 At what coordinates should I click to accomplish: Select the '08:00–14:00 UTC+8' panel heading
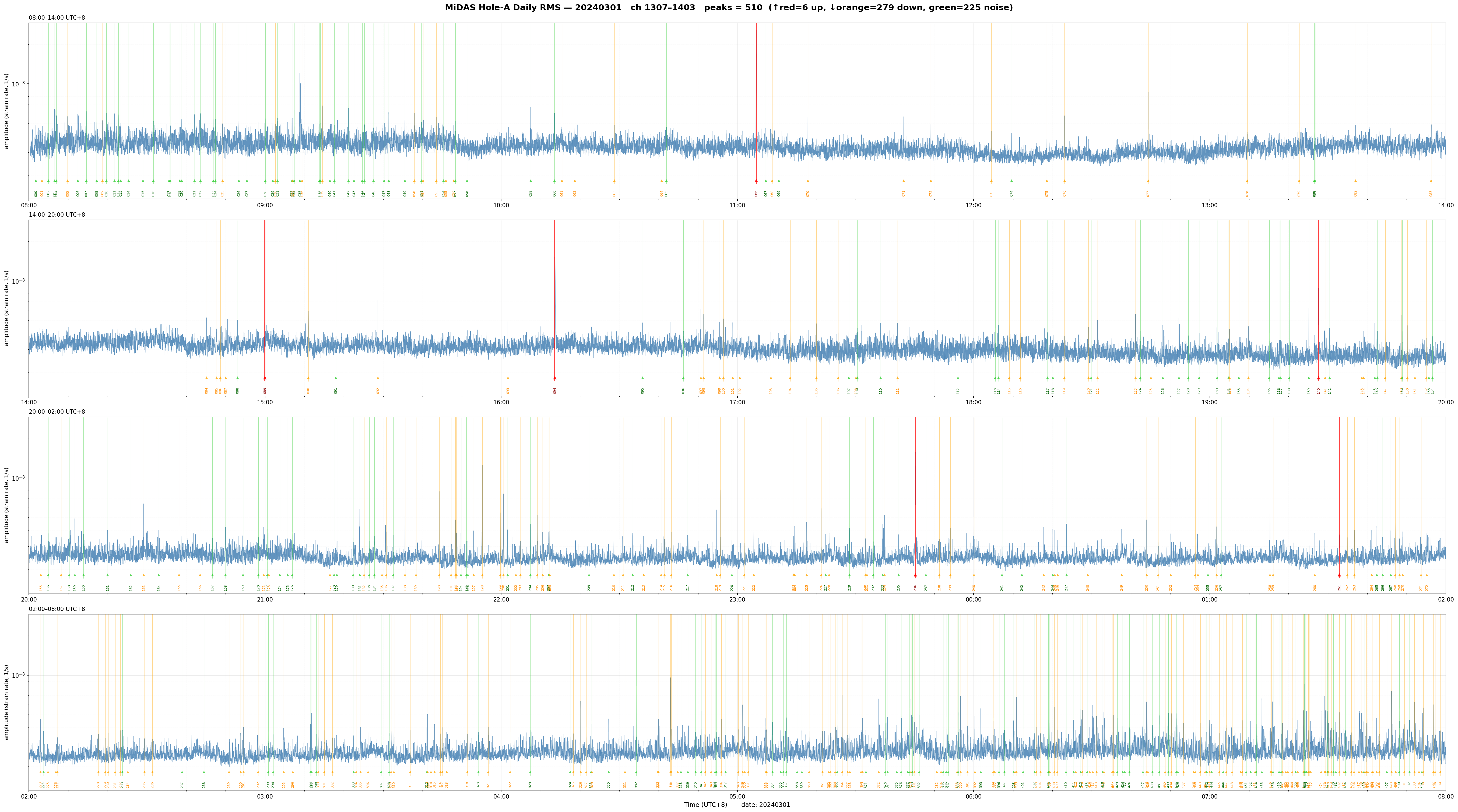click(57, 18)
